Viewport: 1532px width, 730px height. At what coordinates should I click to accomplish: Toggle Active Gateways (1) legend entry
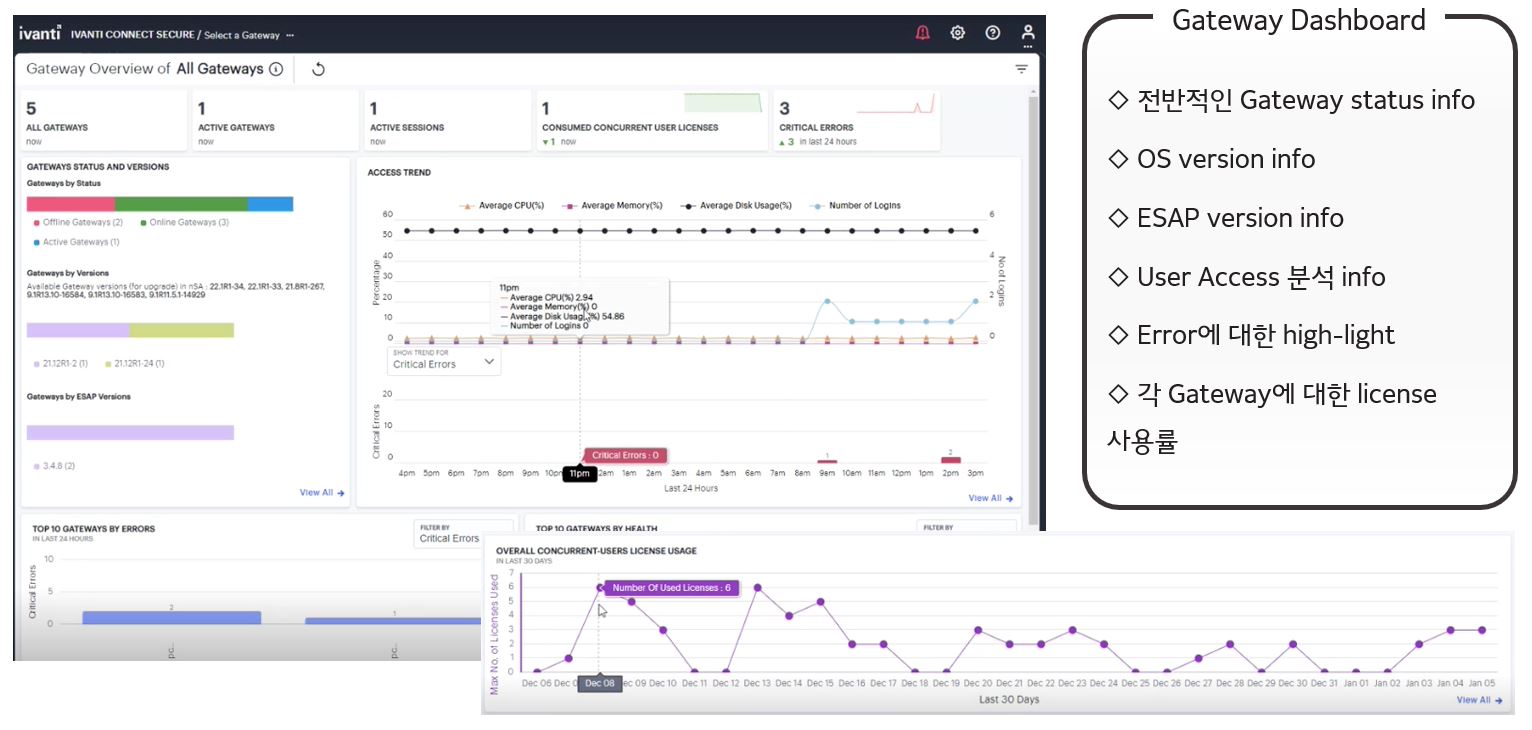(76, 242)
